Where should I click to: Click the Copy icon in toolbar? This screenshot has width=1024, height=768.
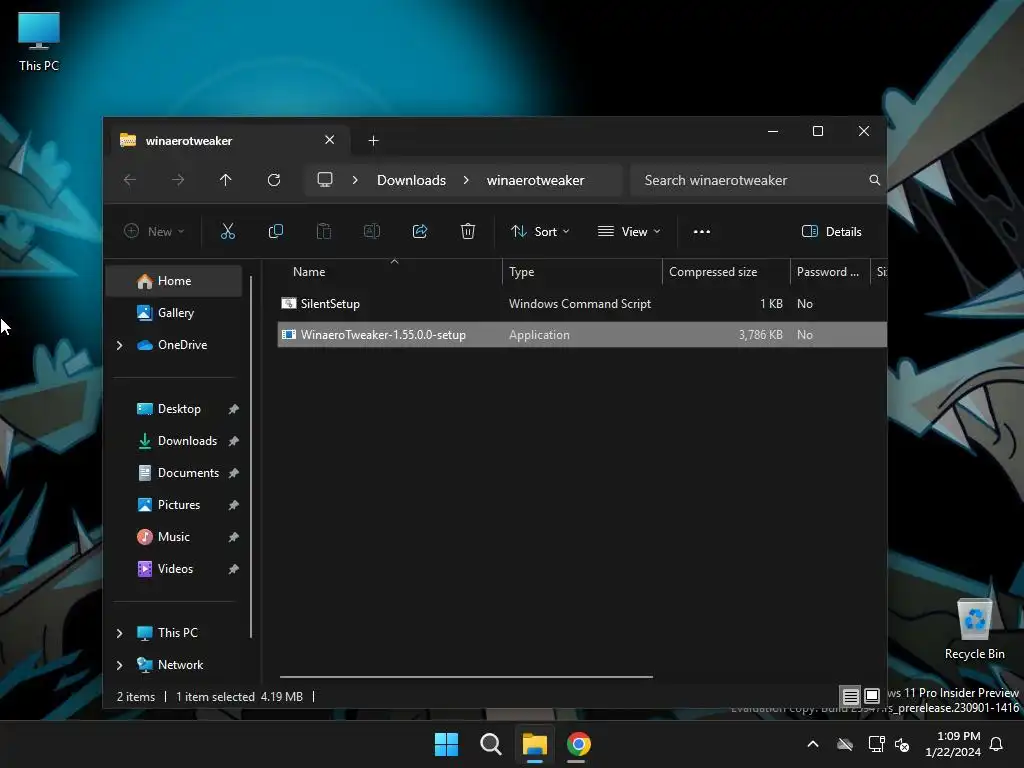pos(276,231)
